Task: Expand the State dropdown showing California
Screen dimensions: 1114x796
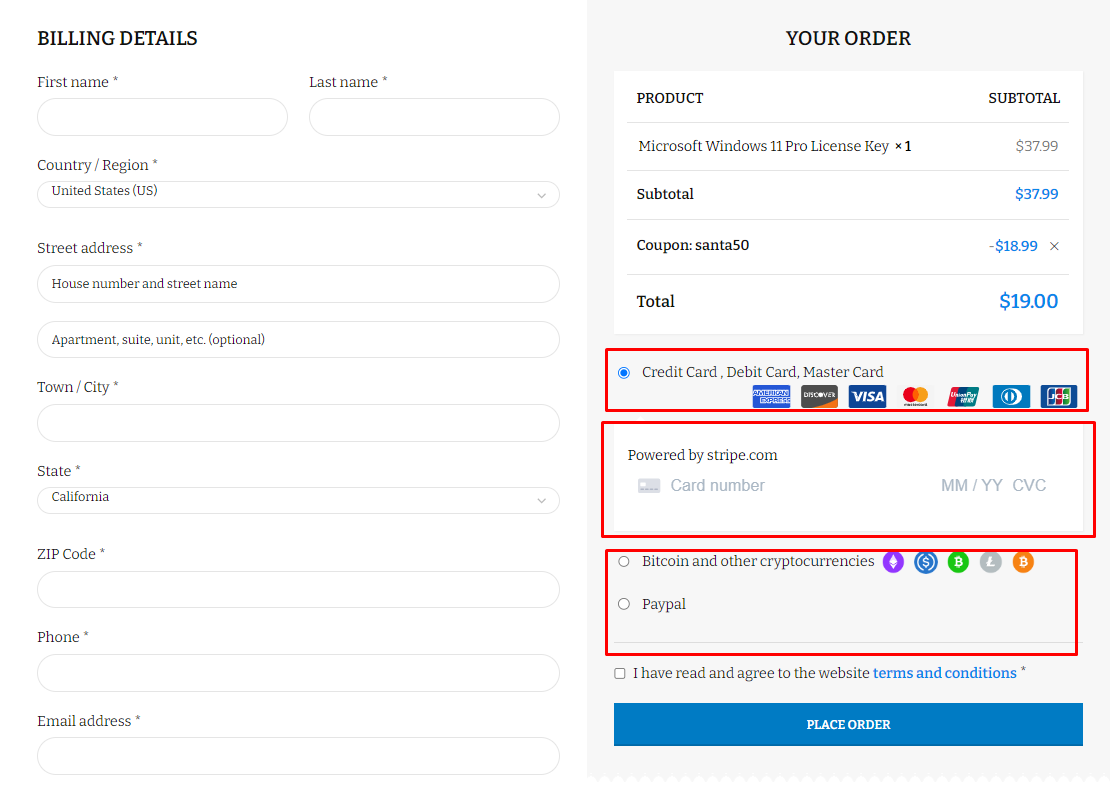Action: pos(298,500)
